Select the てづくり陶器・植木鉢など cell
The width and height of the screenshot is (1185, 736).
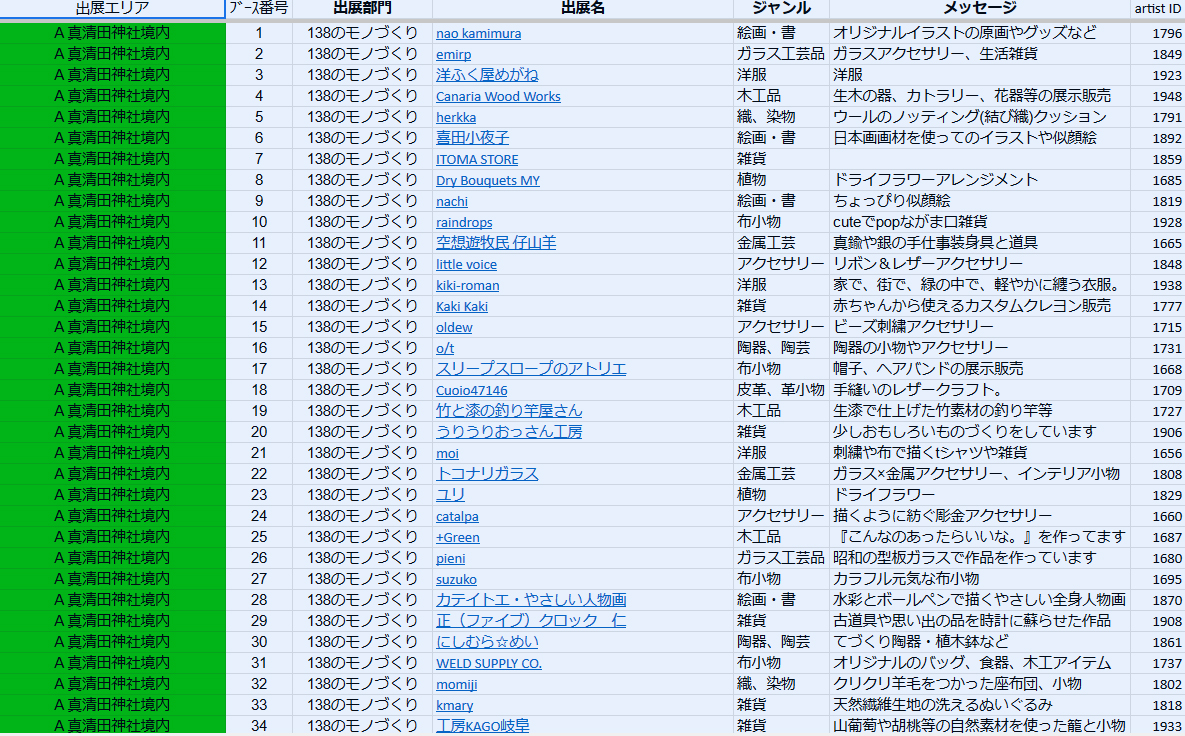coord(979,642)
